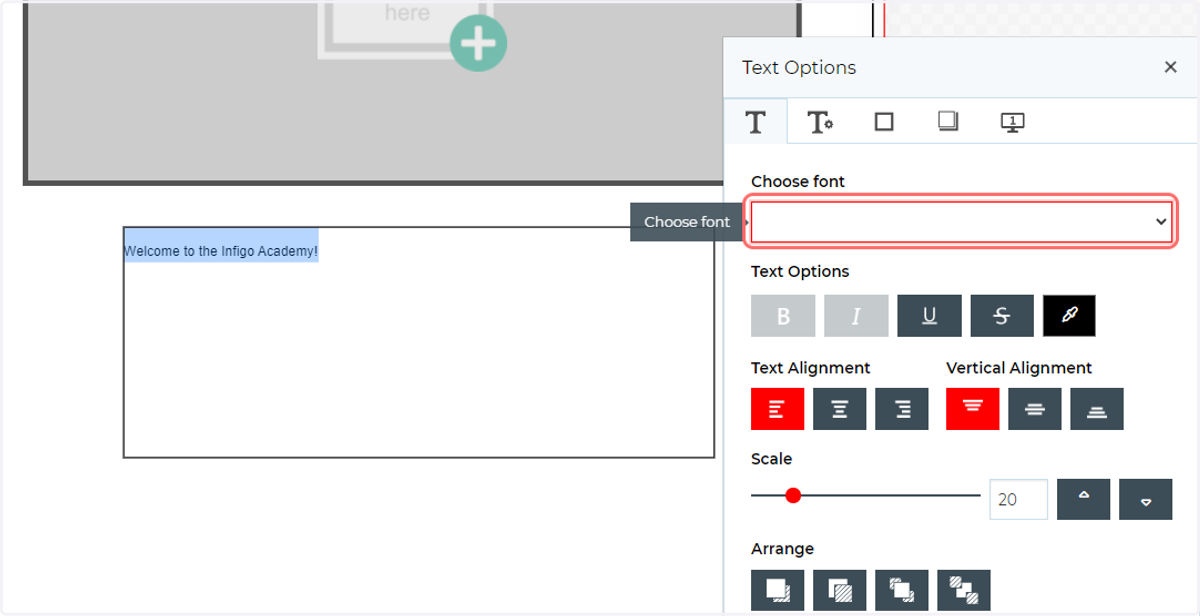This screenshot has width=1200, height=616.
Task: Toggle strikethrough formatting
Action: point(1002,316)
